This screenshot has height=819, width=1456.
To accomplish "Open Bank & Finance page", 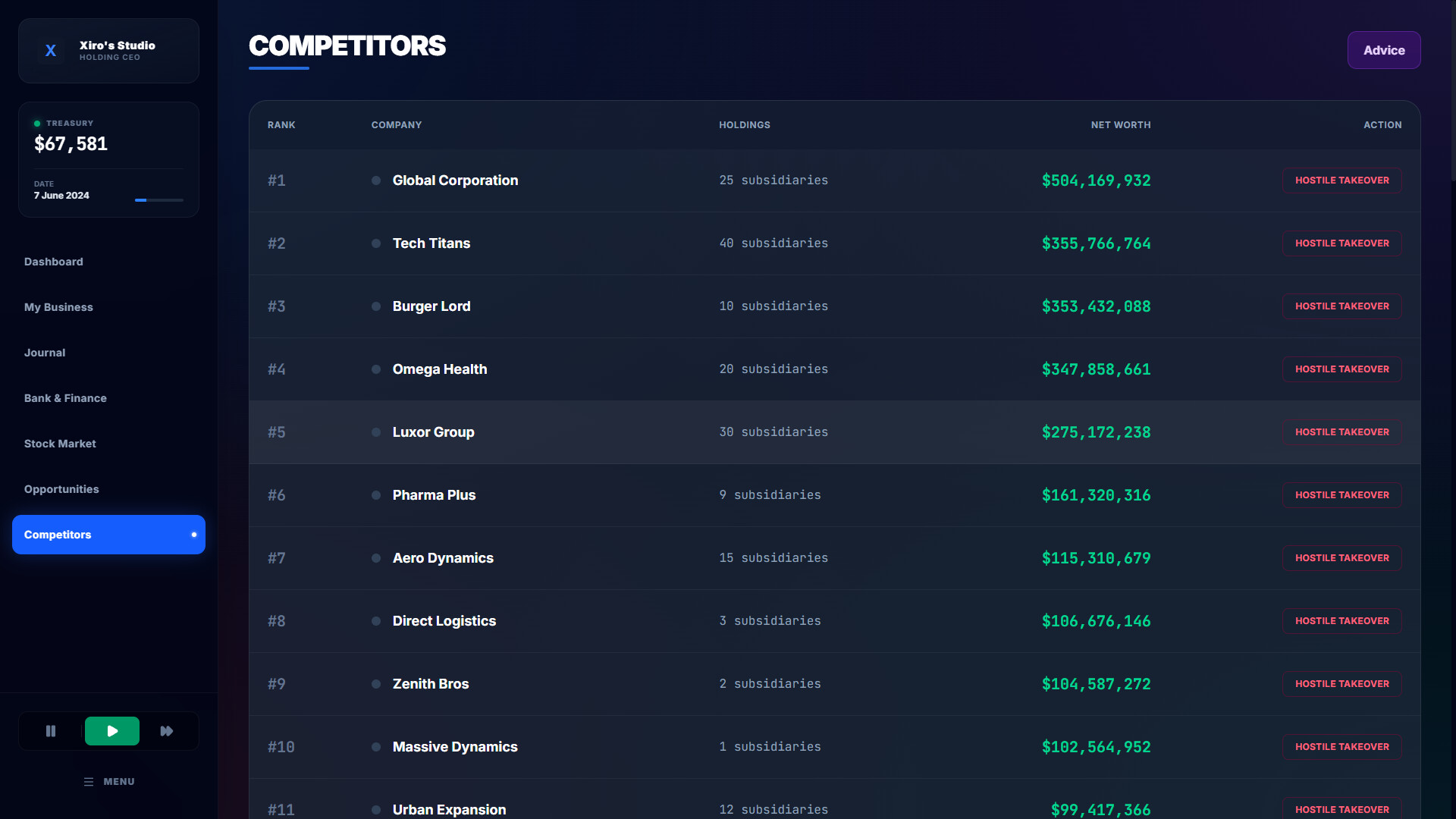I will pyautogui.click(x=65, y=398).
